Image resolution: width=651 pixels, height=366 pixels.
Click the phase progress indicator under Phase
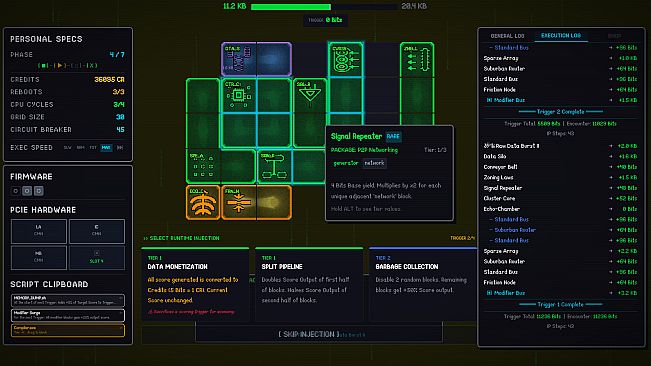(x=68, y=66)
